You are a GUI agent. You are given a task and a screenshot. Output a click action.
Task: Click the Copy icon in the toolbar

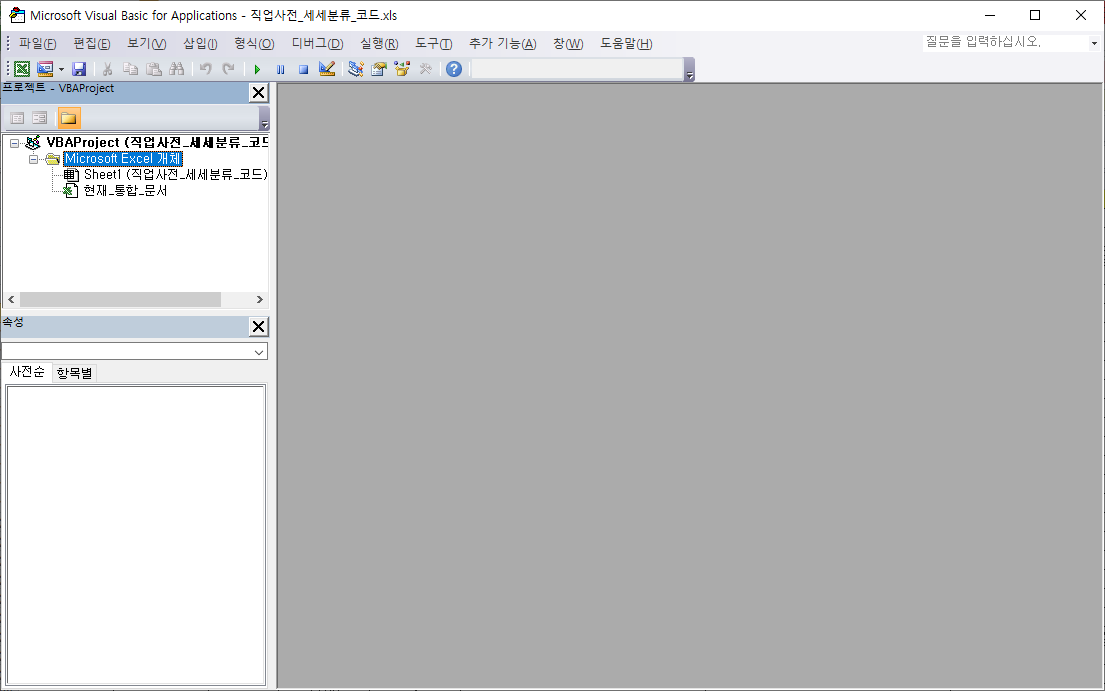[x=130, y=69]
